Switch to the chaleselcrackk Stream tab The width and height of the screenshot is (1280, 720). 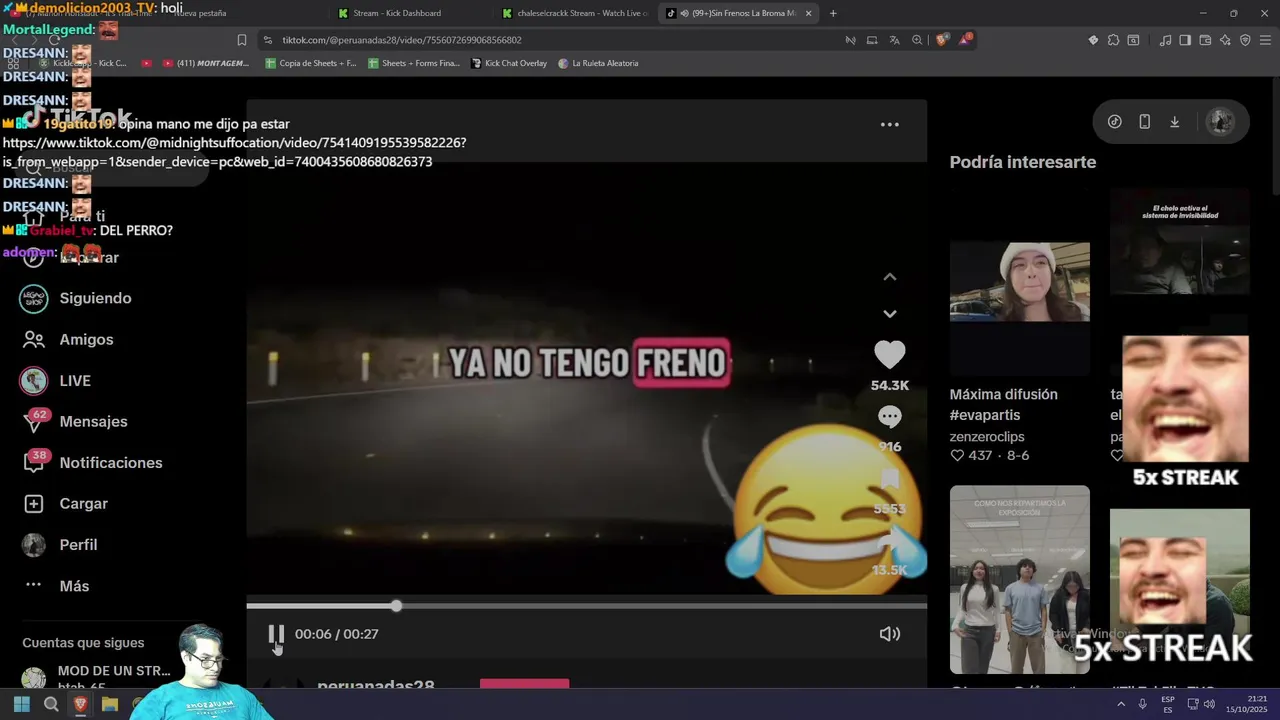575,13
